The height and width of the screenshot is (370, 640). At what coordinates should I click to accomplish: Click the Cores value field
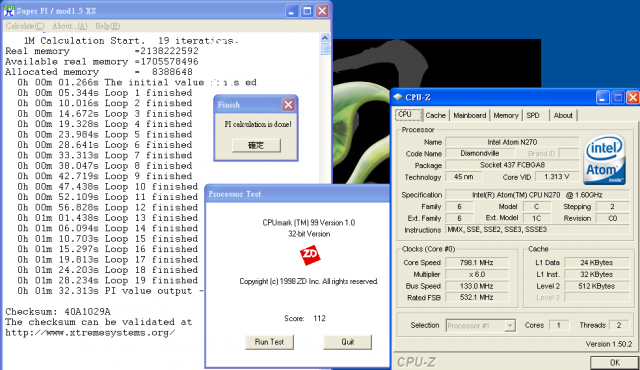(559, 325)
